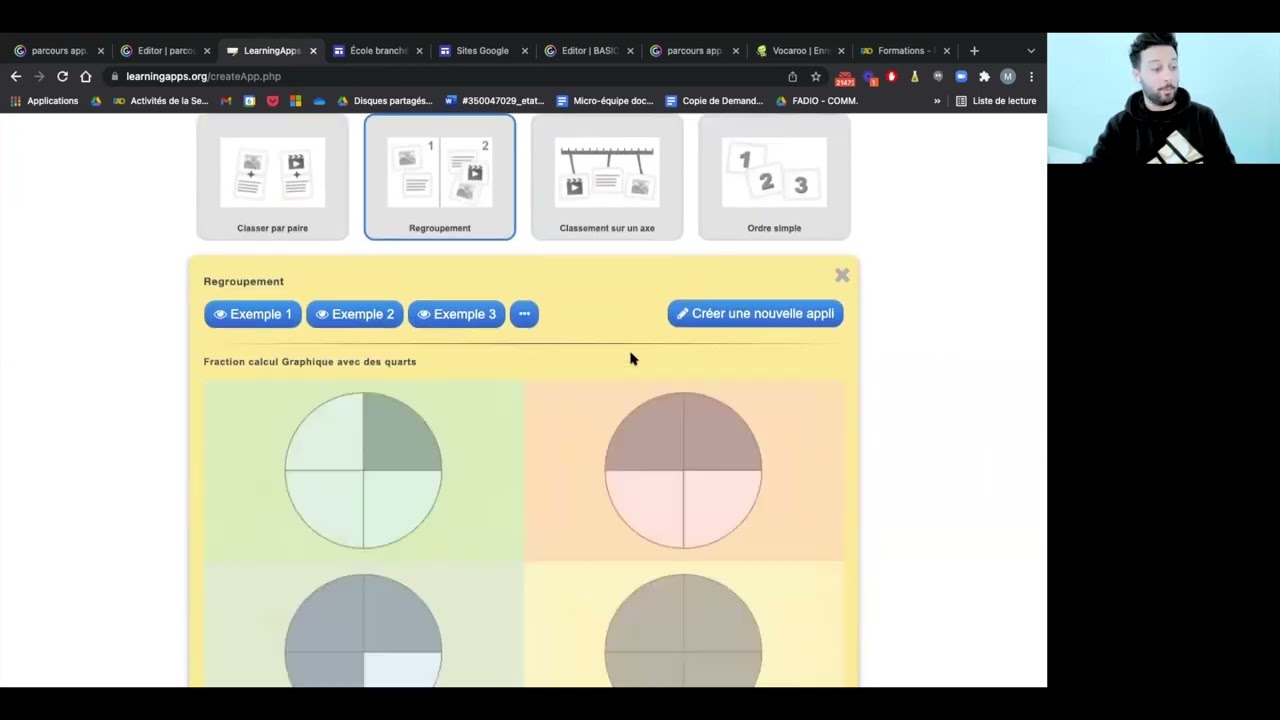Click the pink half-shaded pie chart
The image size is (1280, 720).
683,470
